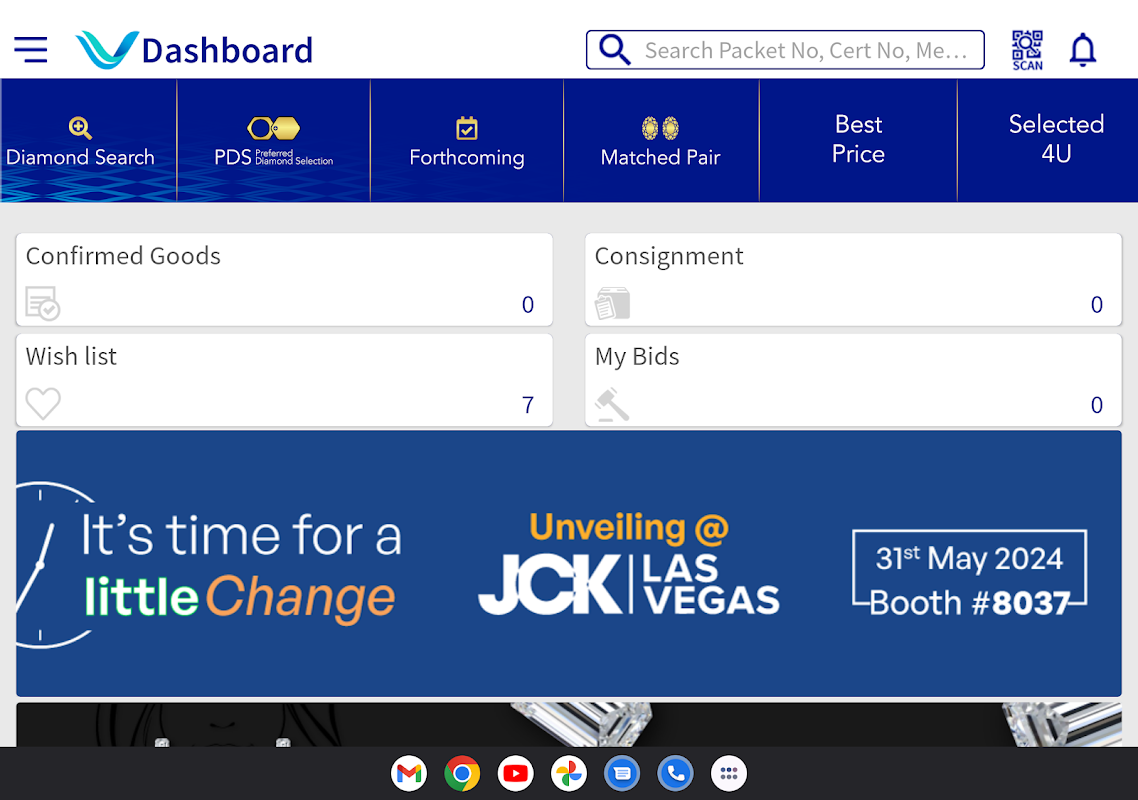Open the app drawer grid icon
This screenshot has height=800, width=1138.
coord(729,774)
